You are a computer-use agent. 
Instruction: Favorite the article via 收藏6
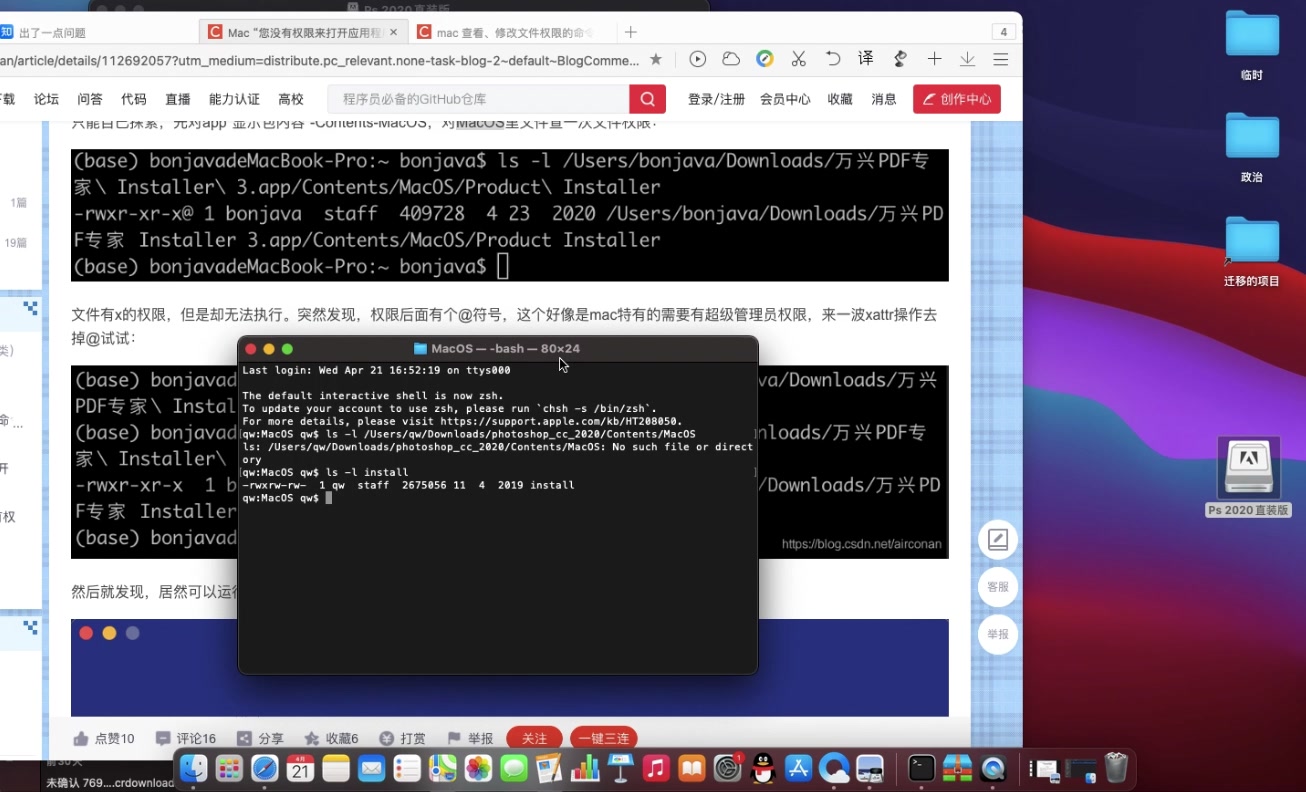click(x=331, y=739)
